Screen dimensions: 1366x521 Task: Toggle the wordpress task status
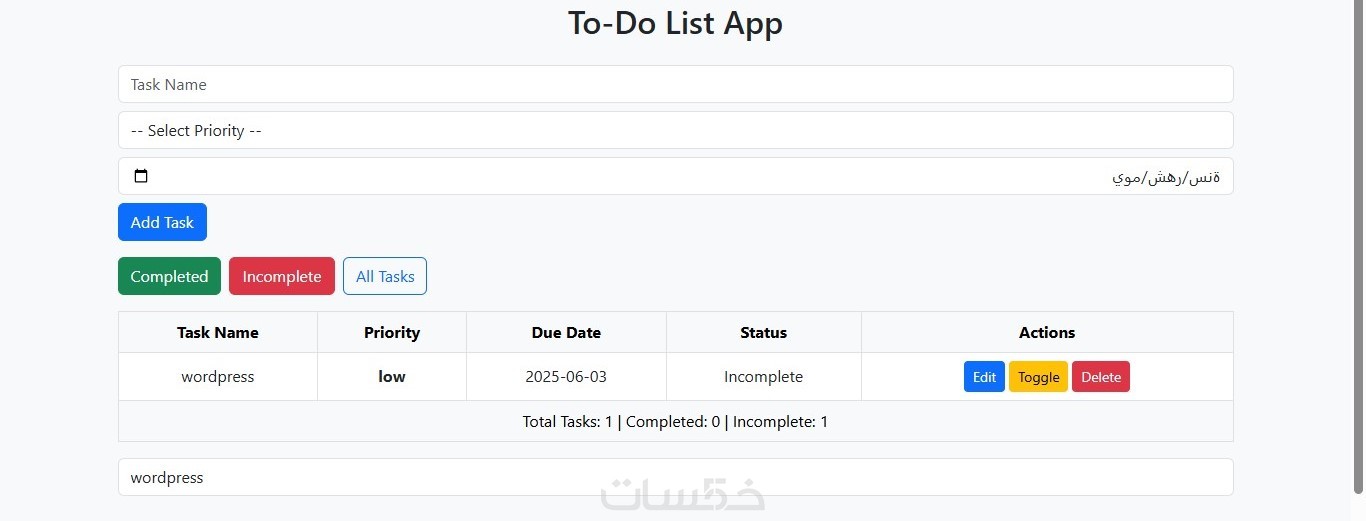[1038, 377]
